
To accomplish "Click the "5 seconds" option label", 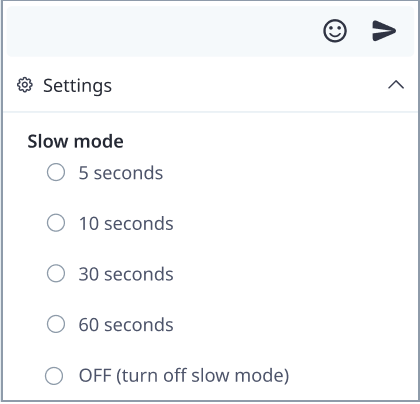I will (121, 173).
